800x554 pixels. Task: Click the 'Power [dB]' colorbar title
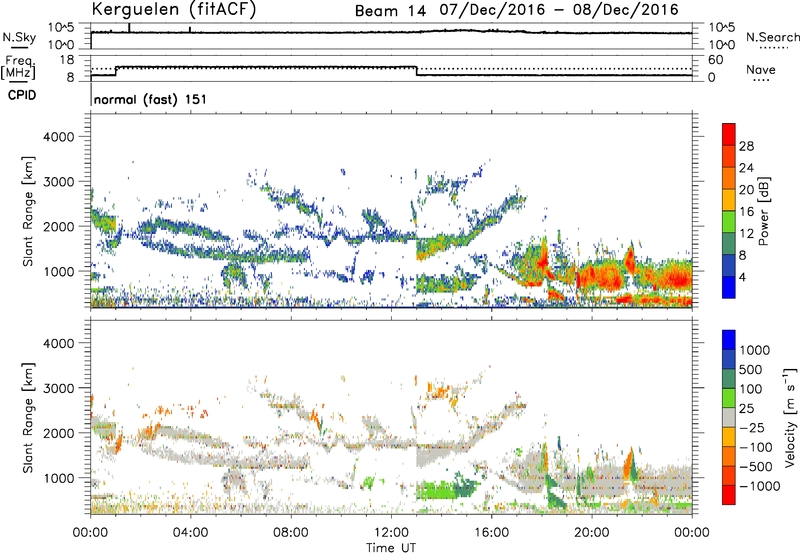(763, 211)
